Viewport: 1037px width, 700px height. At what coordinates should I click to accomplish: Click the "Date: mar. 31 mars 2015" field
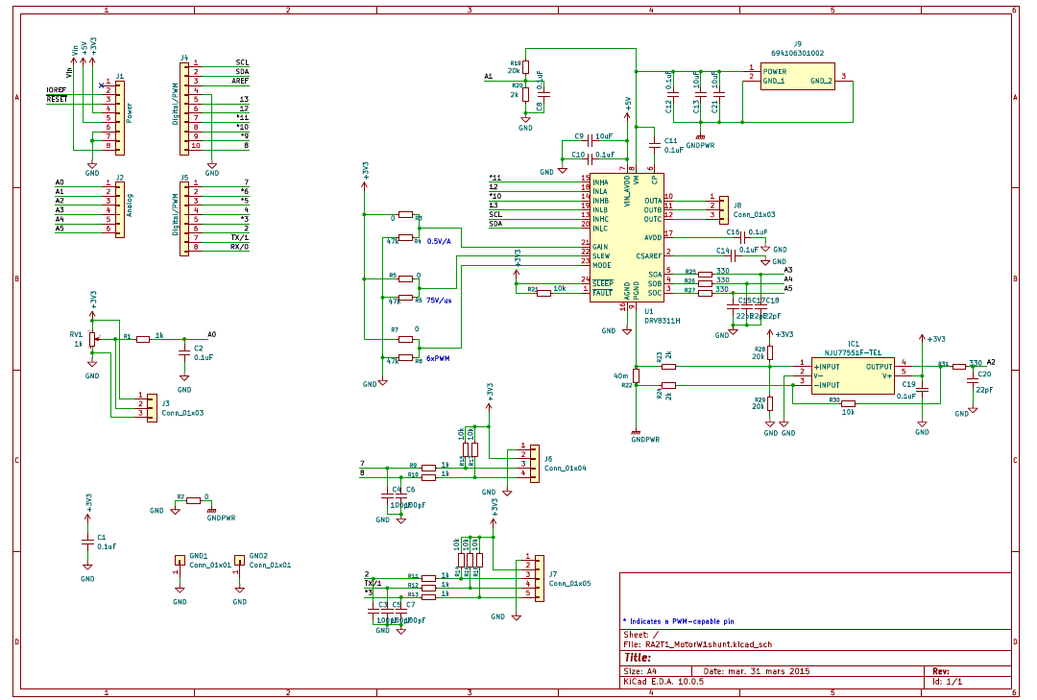click(757, 671)
